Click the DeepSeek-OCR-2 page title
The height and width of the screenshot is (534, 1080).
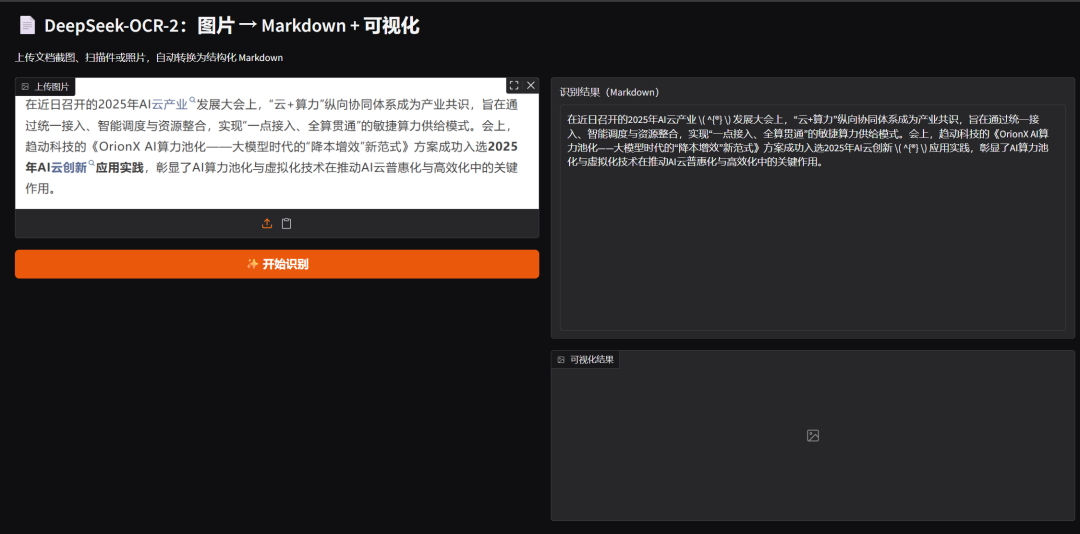click(232, 26)
